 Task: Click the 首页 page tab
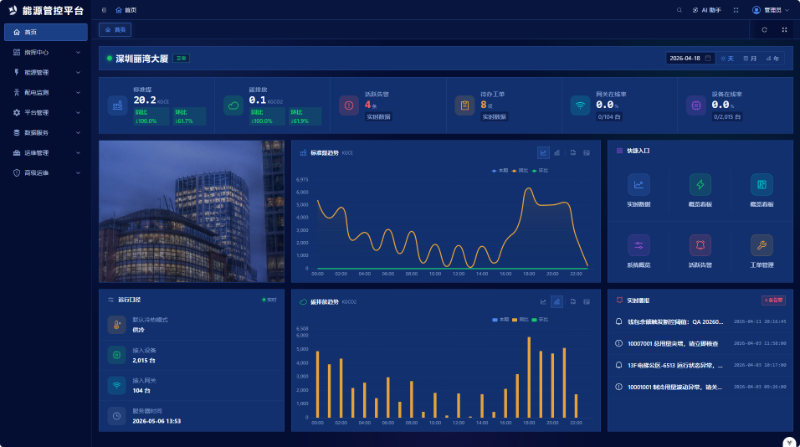tap(115, 30)
